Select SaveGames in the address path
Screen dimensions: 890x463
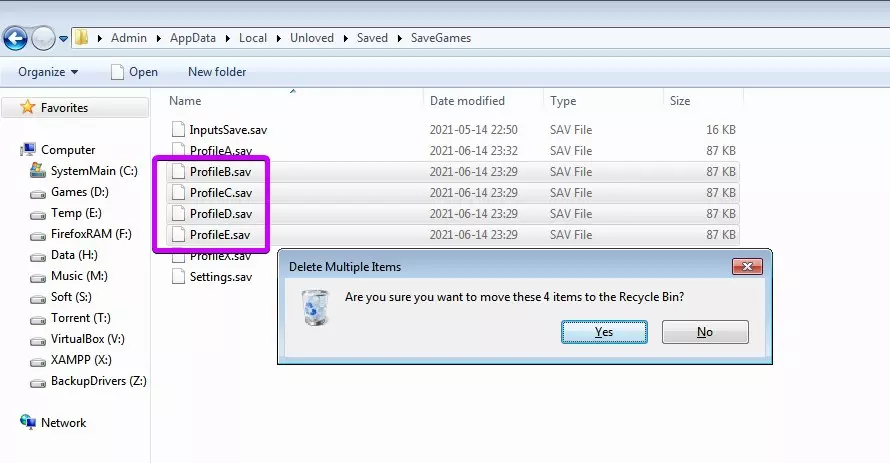click(x=440, y=38)
